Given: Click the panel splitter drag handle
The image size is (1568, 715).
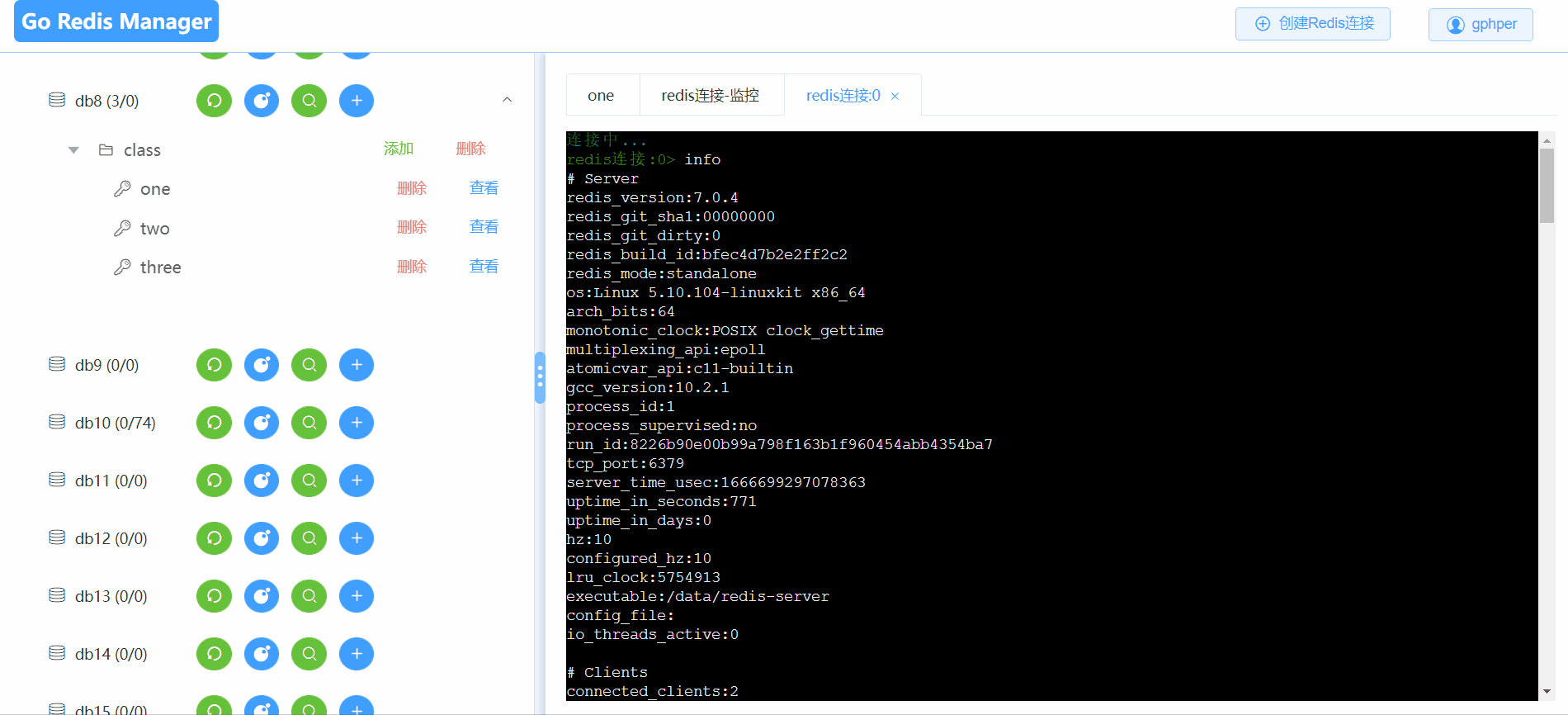Looking at the screenshot, I should tap(540, 378).
